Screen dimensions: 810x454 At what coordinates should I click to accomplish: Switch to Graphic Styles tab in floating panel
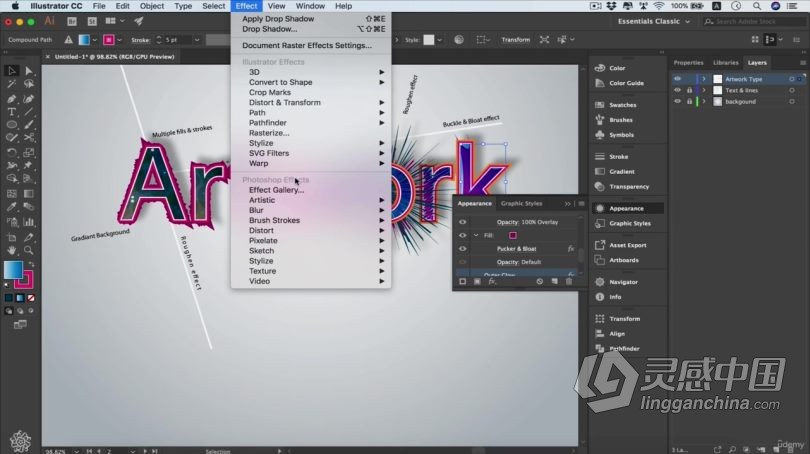521,203
